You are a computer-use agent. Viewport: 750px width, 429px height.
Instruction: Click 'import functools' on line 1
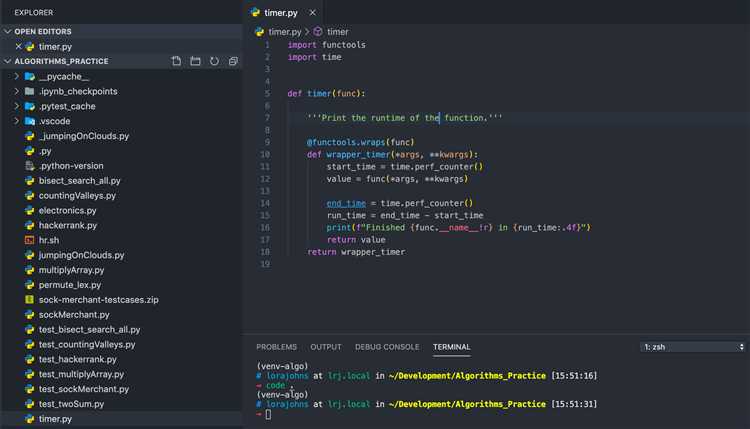[x=326, y=44]
